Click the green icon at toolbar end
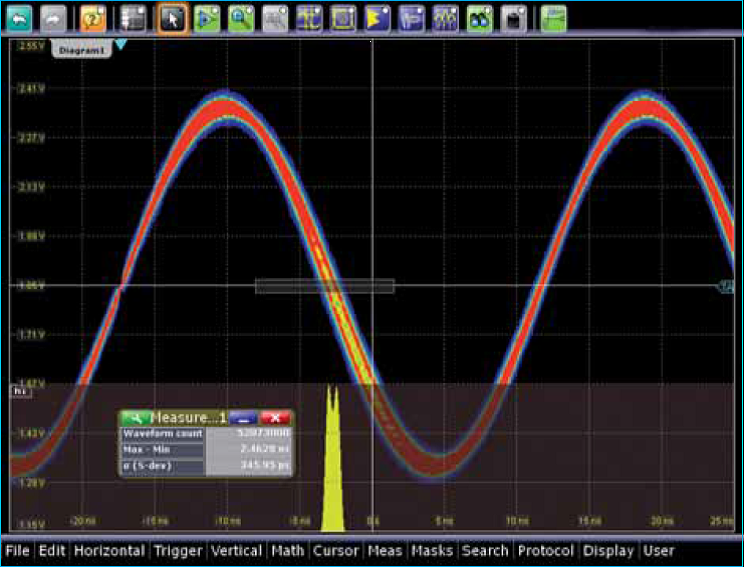This screenshot has height=567, width=744. pyautogui.click(x=554, y=17)
